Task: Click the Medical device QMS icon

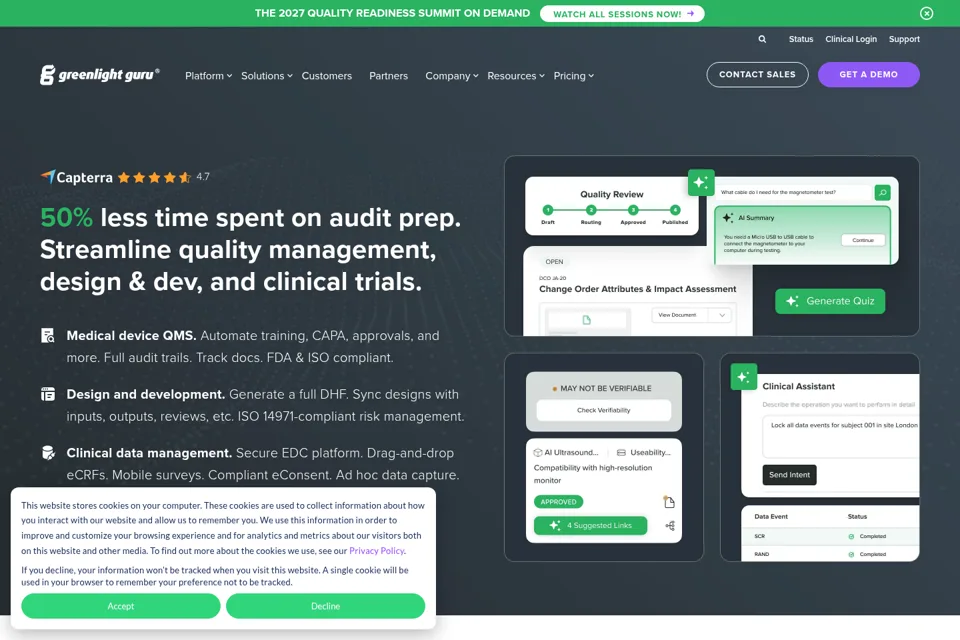Action: (48, 336)
